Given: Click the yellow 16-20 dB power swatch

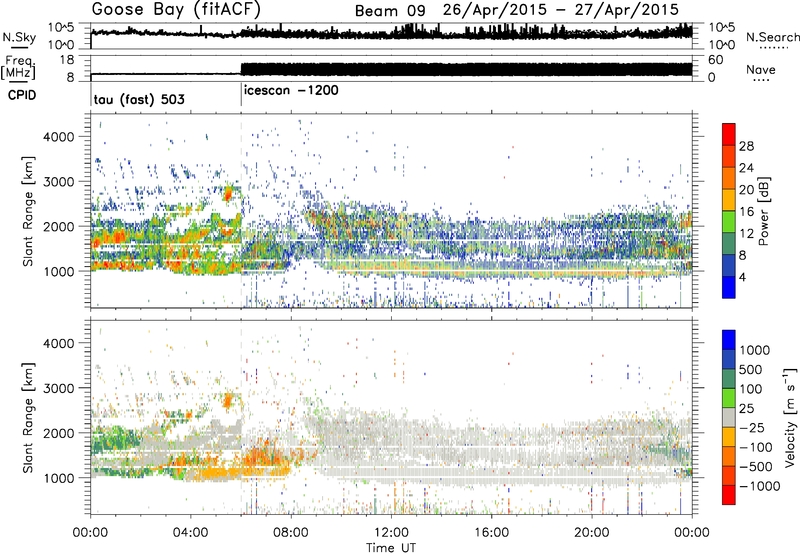Looking at the screenshot, I should point(729,200).
